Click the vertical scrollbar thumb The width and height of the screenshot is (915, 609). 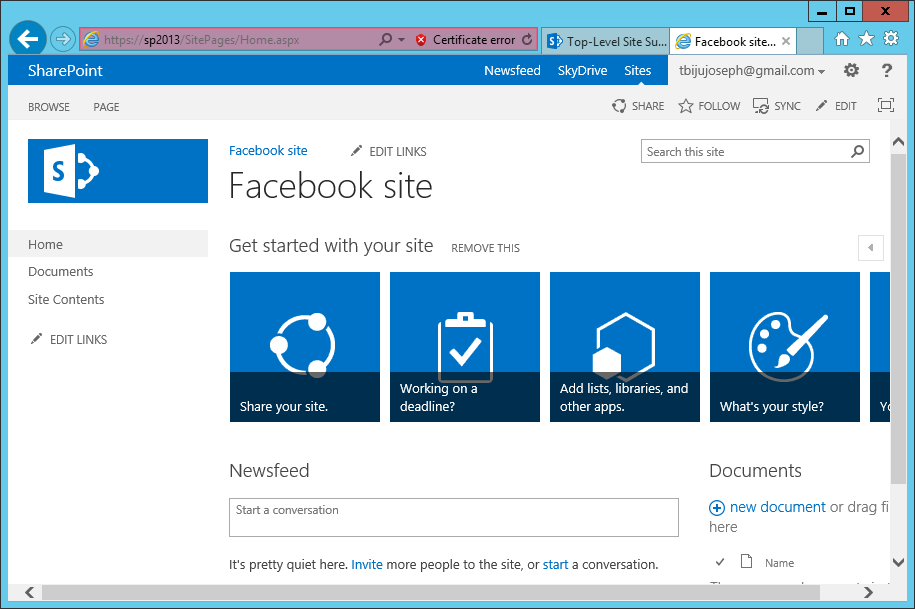pos(899,318)
